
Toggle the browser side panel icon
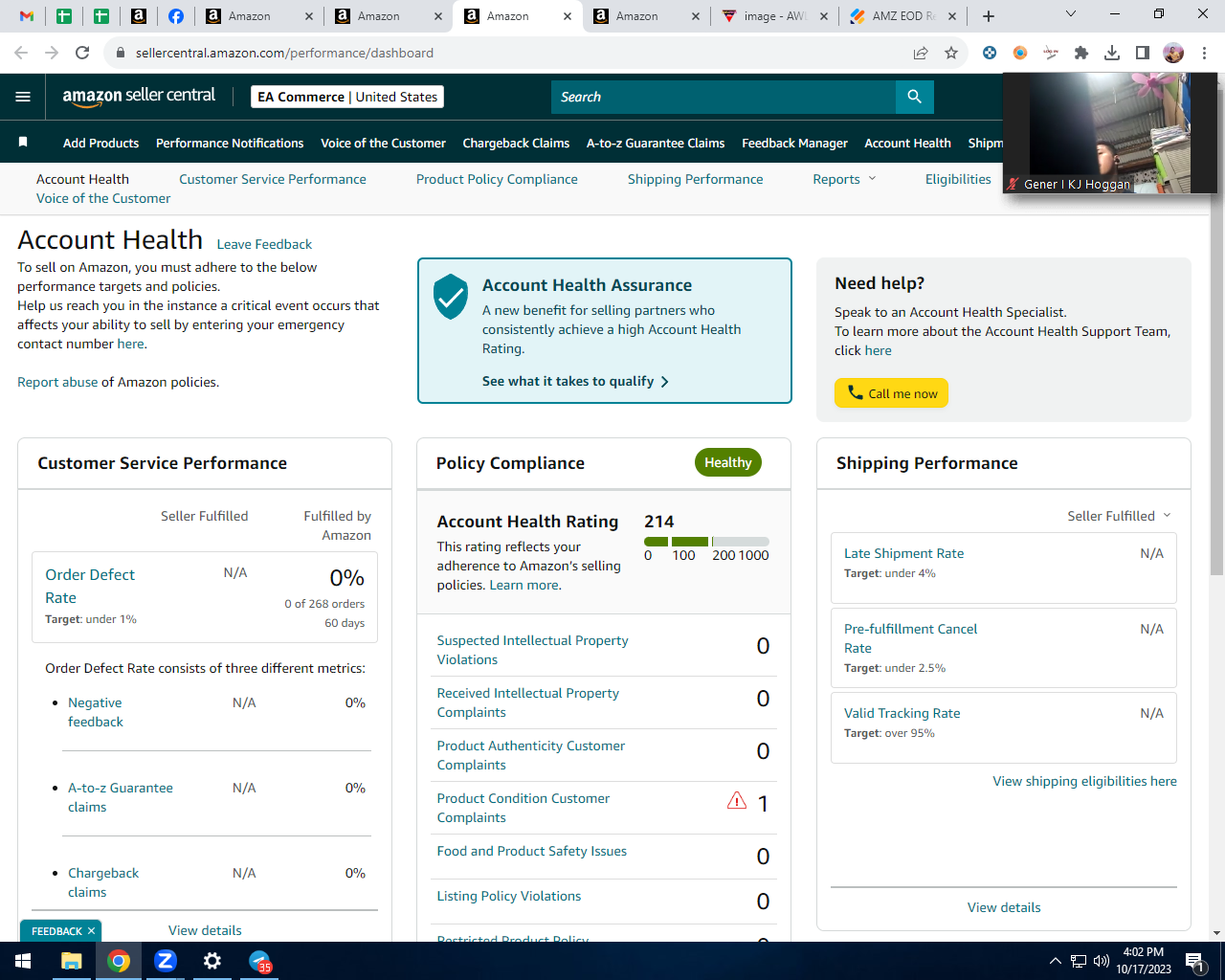click(x=1143, y=53)
